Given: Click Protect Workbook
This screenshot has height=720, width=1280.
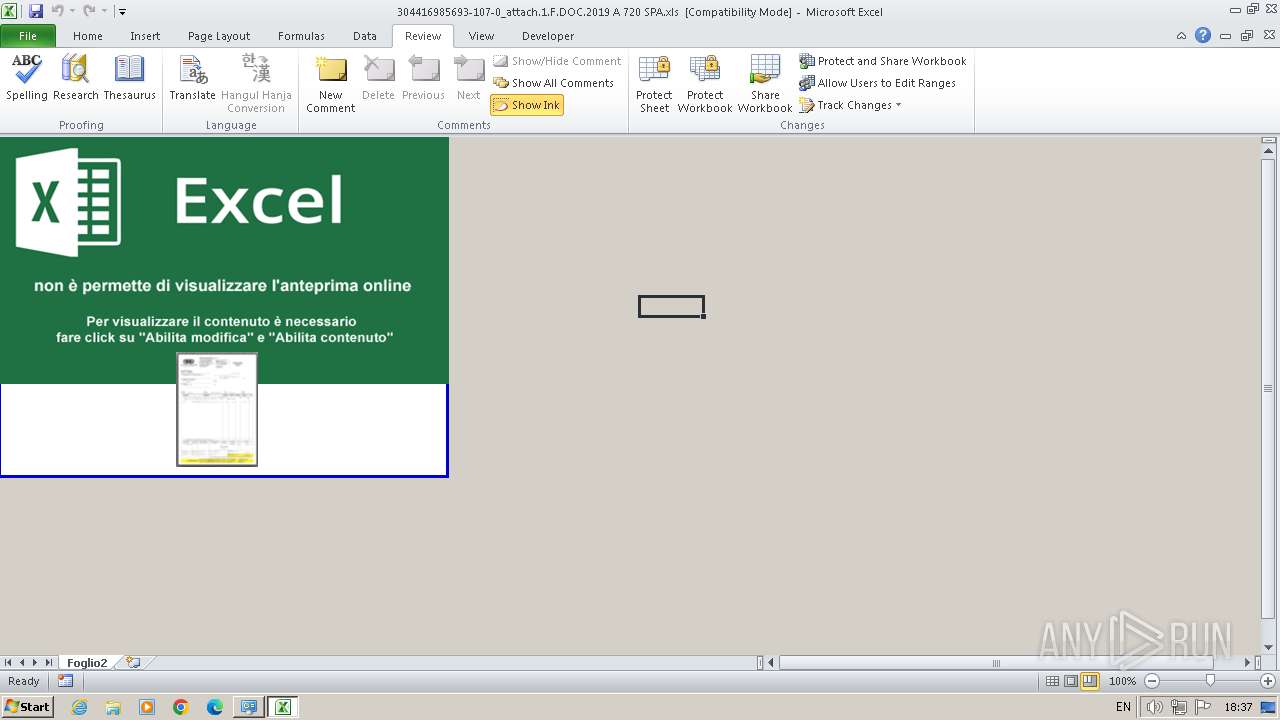Looking at the screenshot, I should [705, 84].
